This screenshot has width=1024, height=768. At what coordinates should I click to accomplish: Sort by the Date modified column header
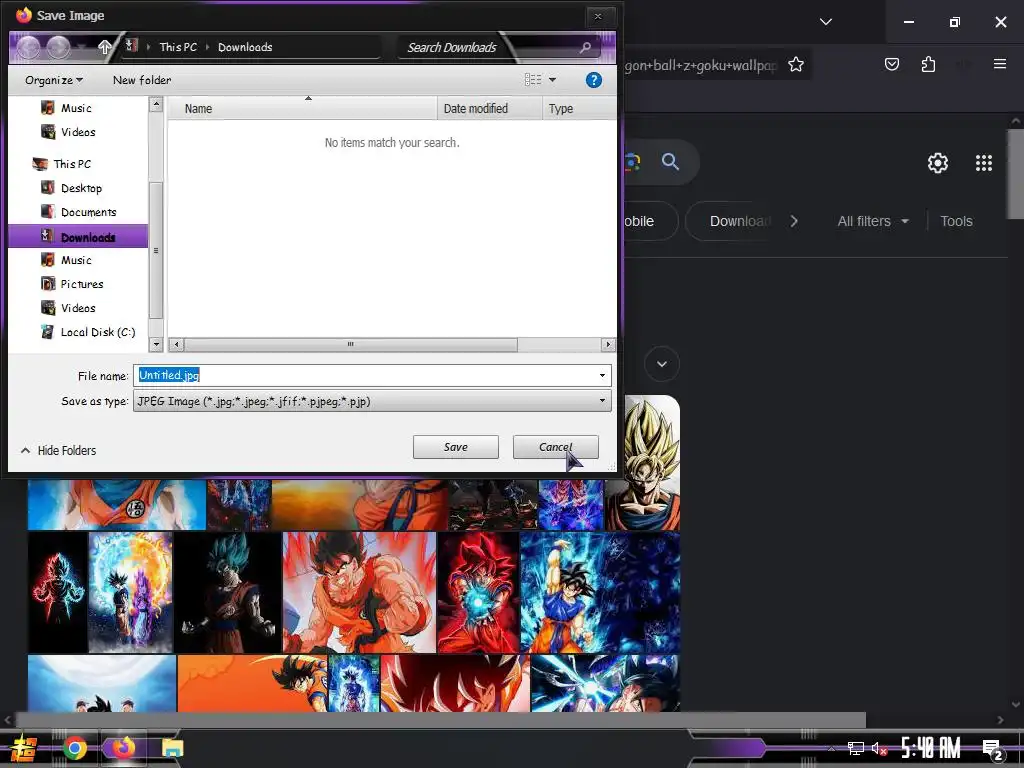point(489,108)
